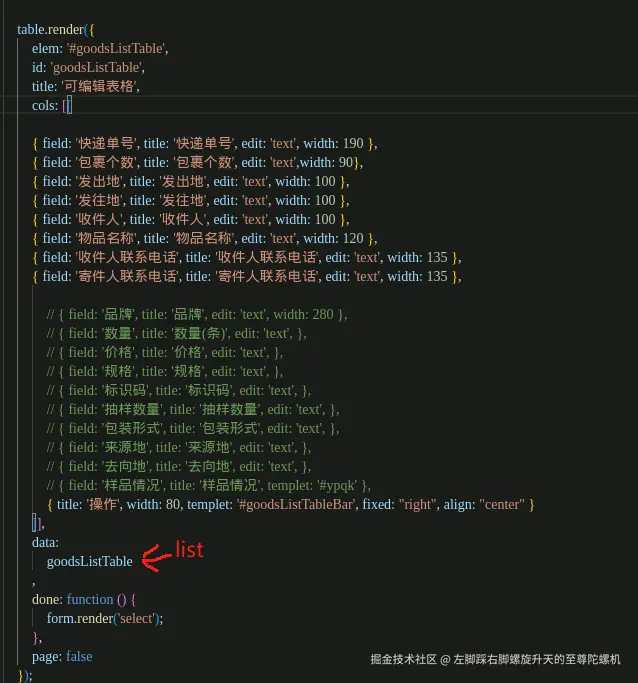Viewport: 638px width, 683px height.
Task: Place cursor on elem '#goodsListTable' line
Action: [100, 48]
